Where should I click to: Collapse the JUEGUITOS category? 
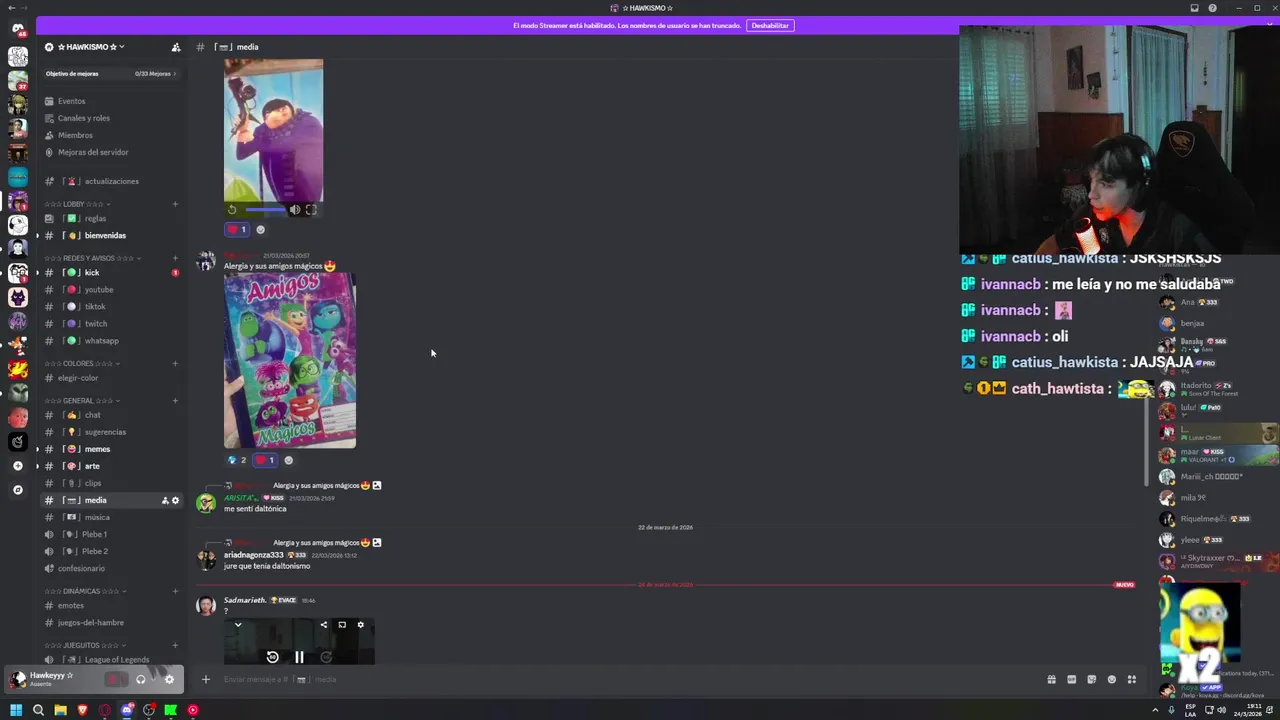click(x=87, y=645)
